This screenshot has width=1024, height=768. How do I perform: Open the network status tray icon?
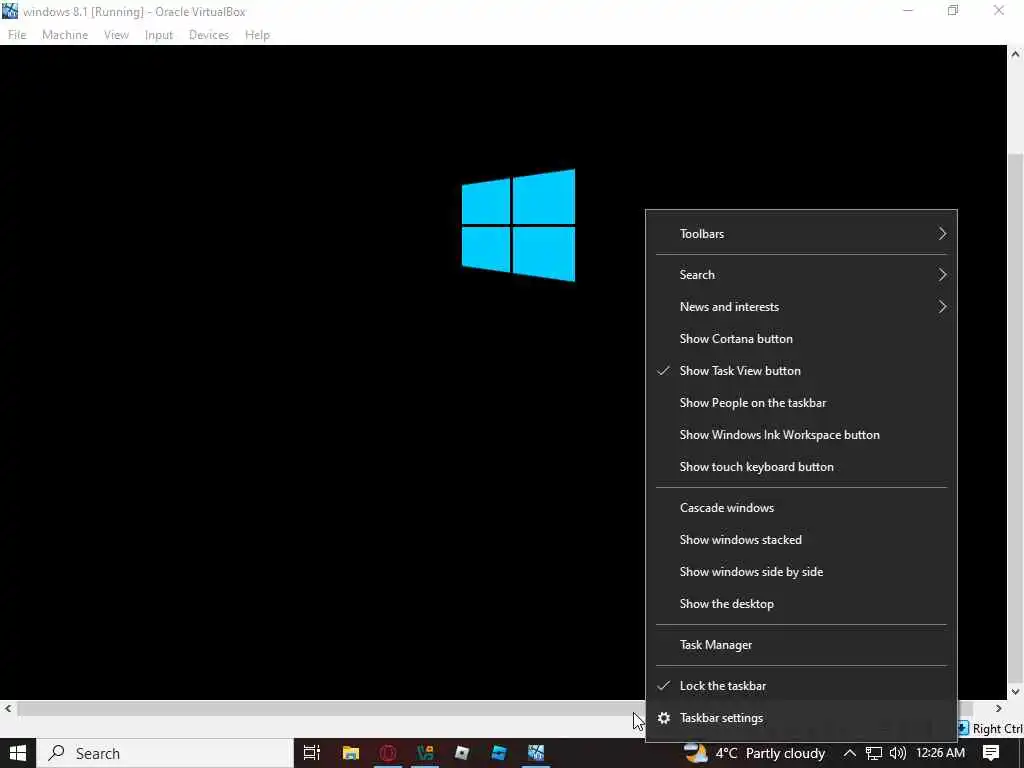874,753
